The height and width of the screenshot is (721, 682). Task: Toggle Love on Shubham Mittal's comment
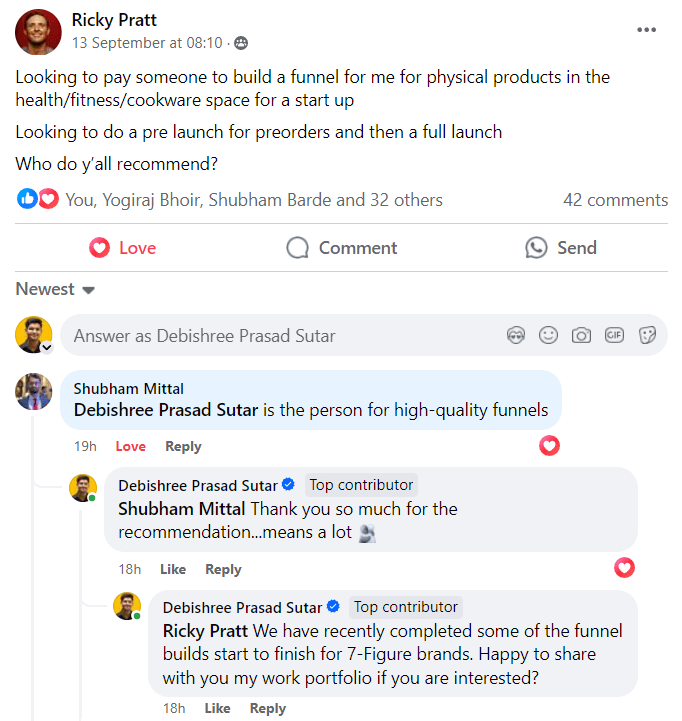(x=130, y=447)
